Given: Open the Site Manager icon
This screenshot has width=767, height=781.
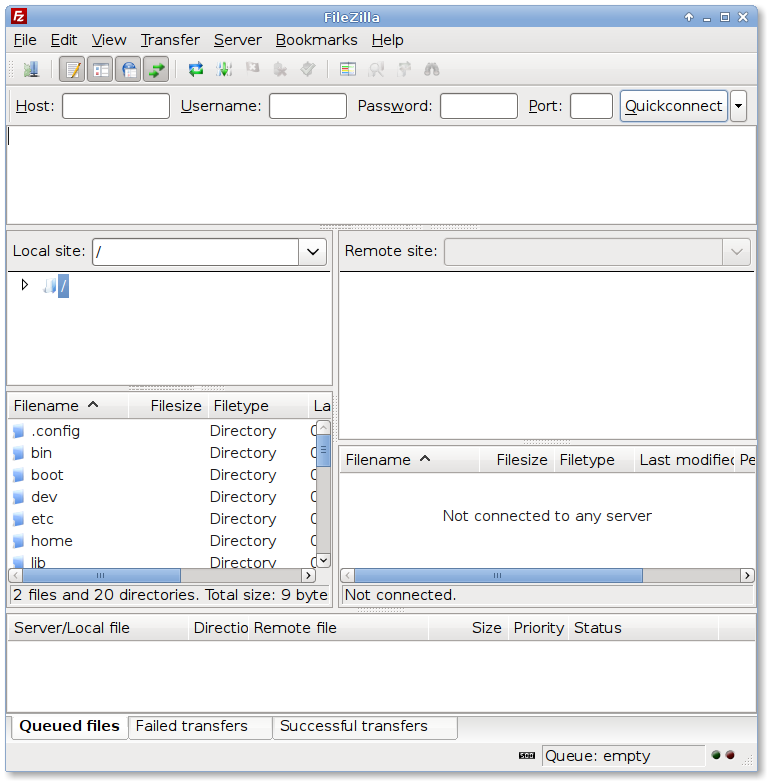Looking at the screenshot, I should tap(31, 69).
